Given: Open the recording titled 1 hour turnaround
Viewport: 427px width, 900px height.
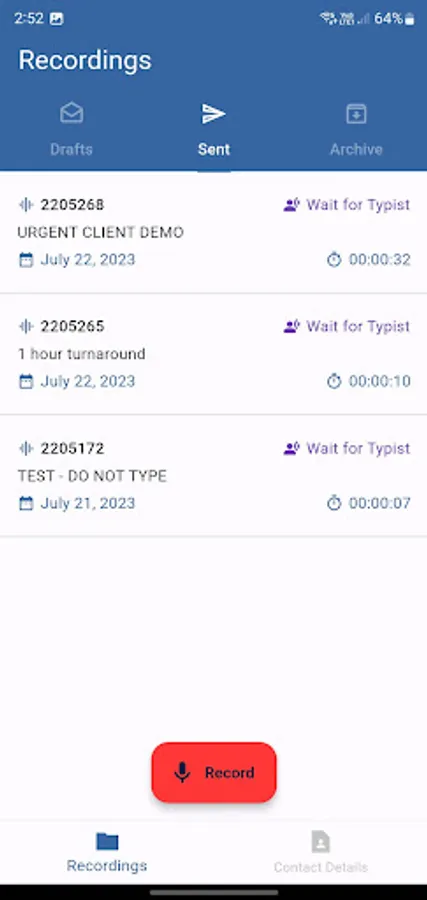Looking at the screenshot, I should pyautogui.click(x=214, y=354).
